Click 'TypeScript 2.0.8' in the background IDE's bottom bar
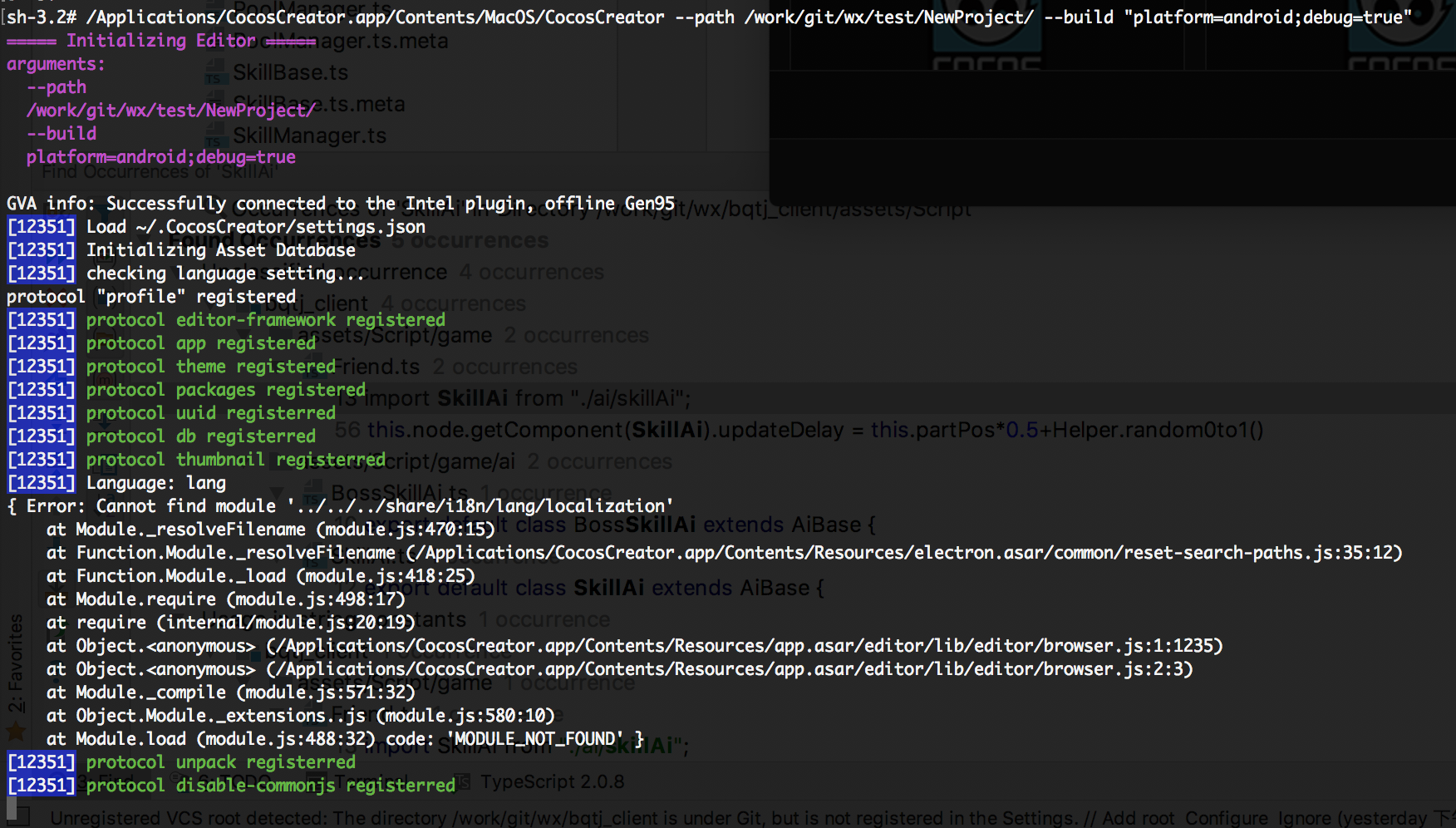The image size is (1456, 828). click(x=552, y=781)
